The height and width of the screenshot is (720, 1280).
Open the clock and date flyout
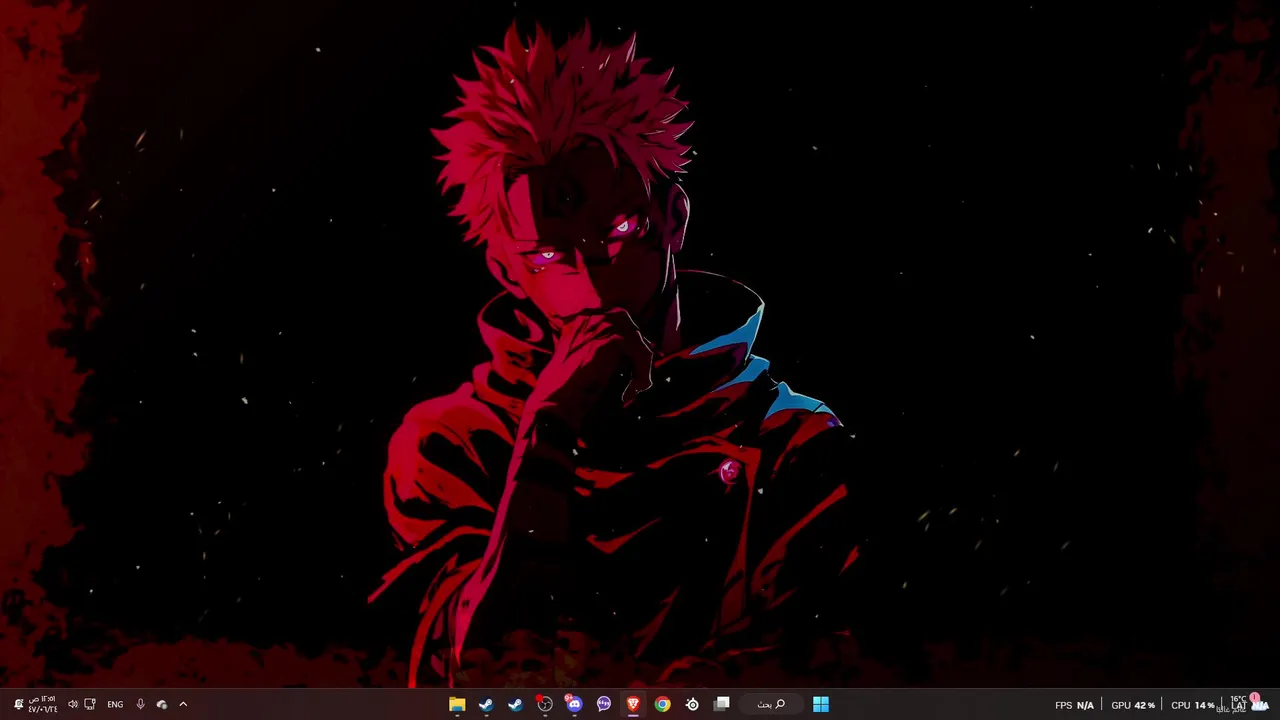pyautogui.click(x=42, y=704)
